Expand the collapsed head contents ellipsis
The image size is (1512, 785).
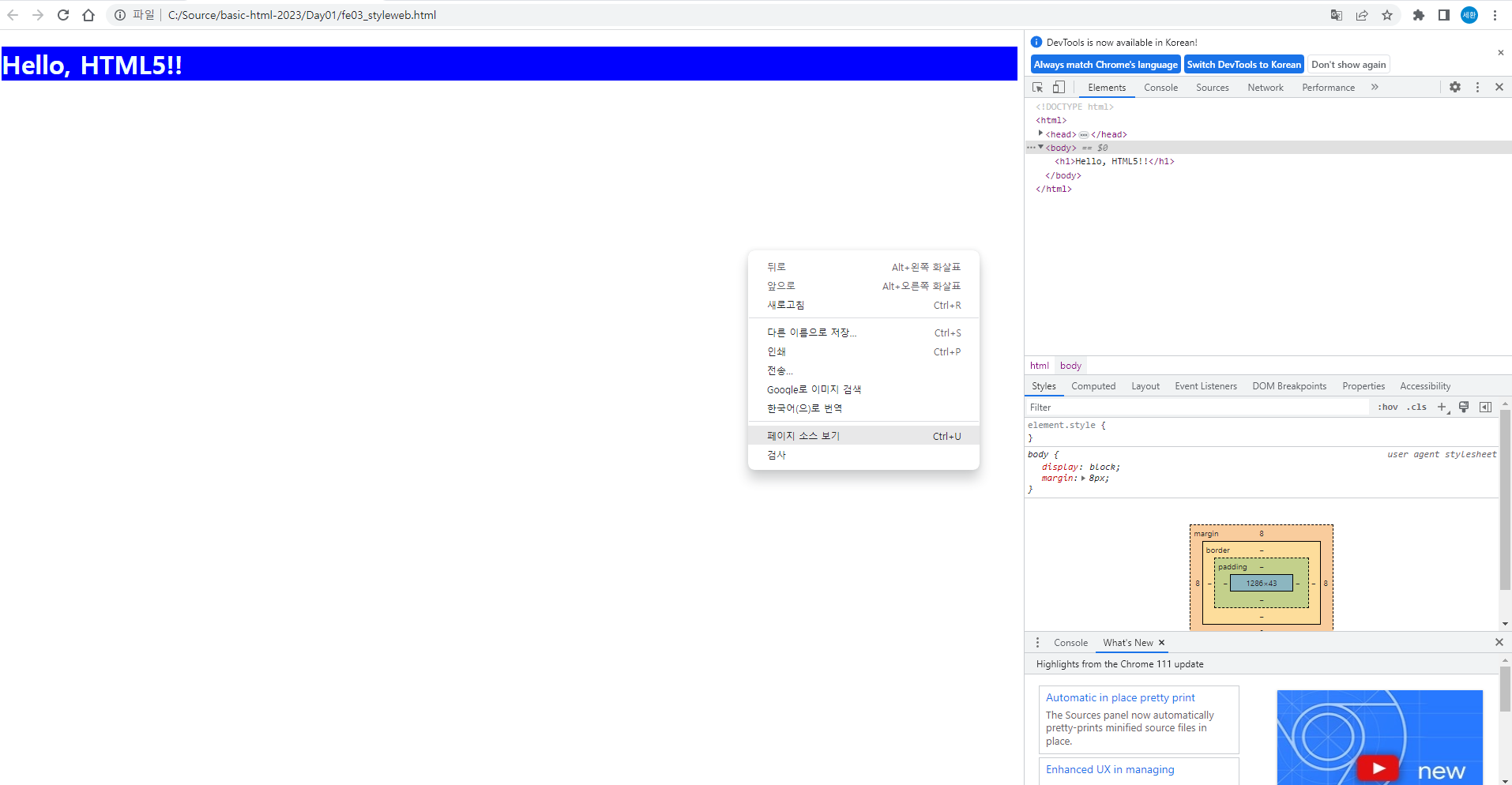(1084, 134)
